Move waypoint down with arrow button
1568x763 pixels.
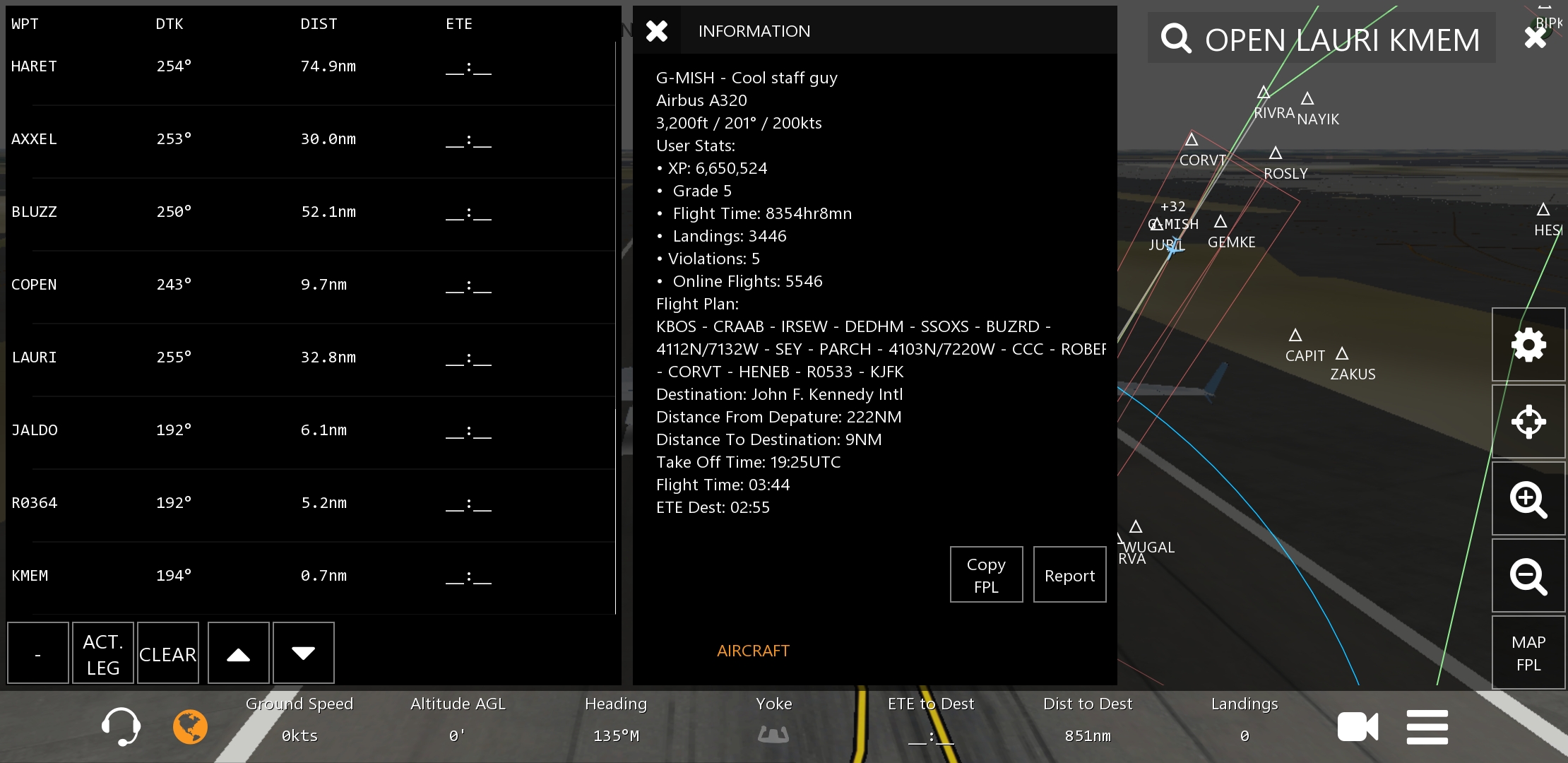click(x=304, y=653)
